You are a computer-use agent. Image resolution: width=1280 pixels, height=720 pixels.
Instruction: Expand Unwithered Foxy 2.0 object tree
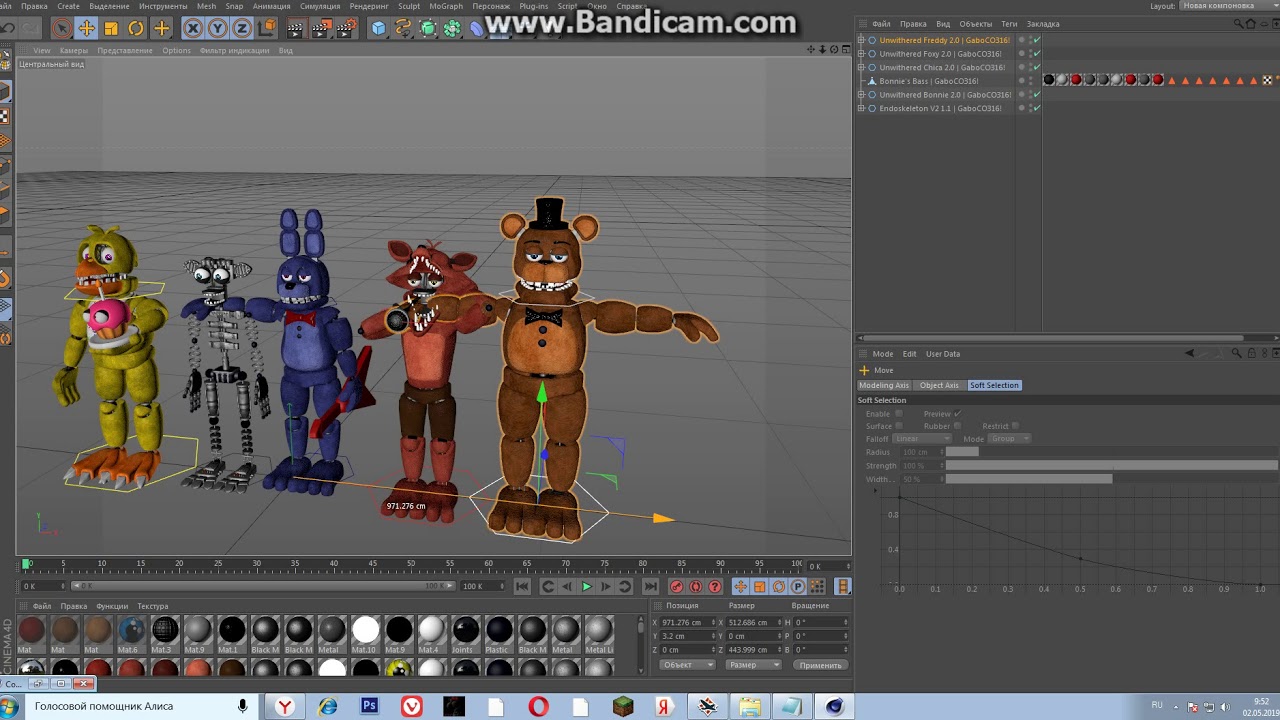pos(861,54)
